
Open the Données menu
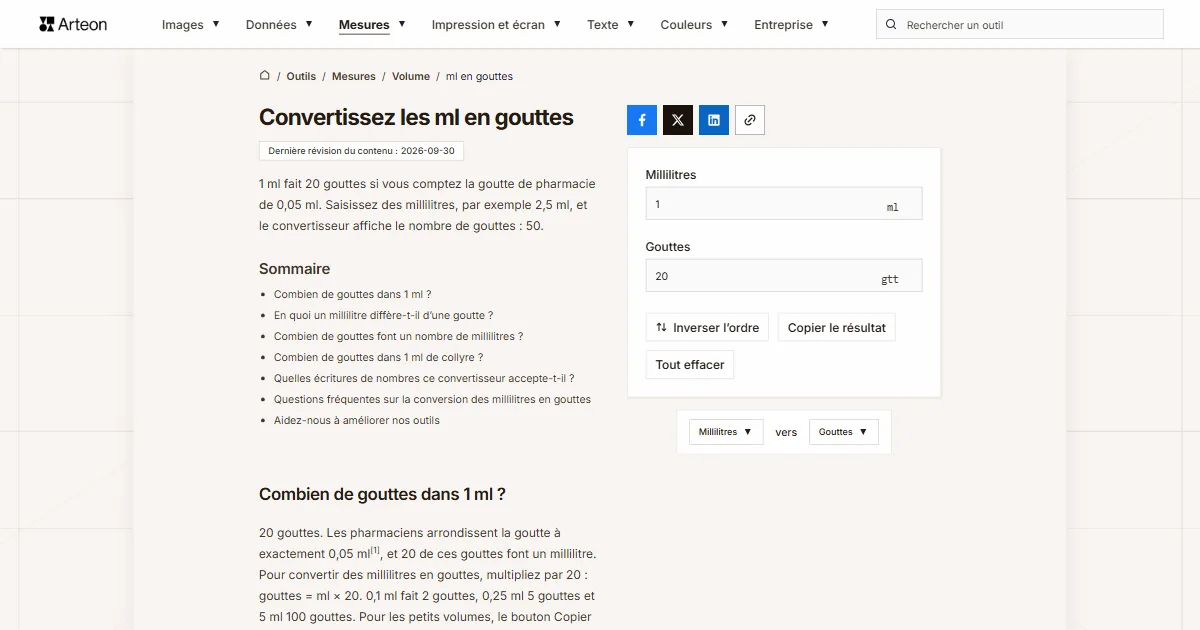pos(279,24)
